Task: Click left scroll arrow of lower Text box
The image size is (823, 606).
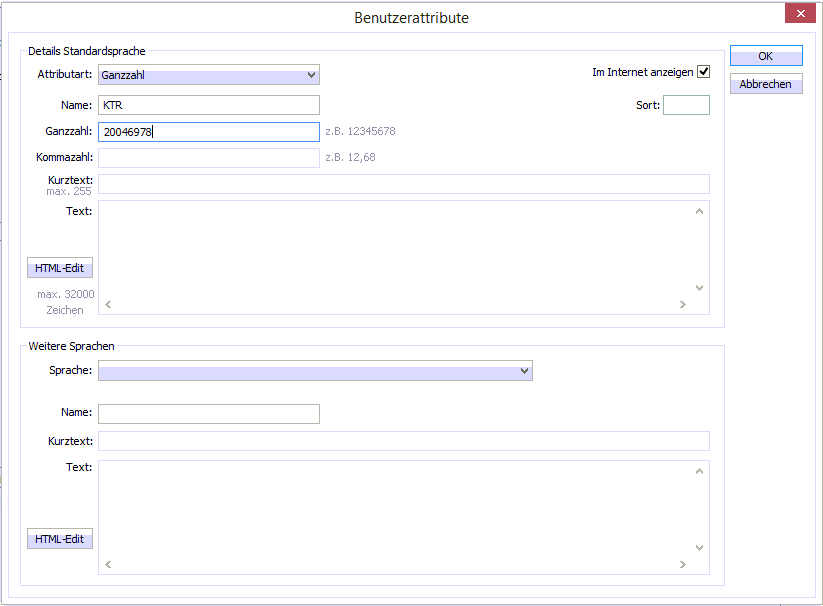Action: (108, 565)
